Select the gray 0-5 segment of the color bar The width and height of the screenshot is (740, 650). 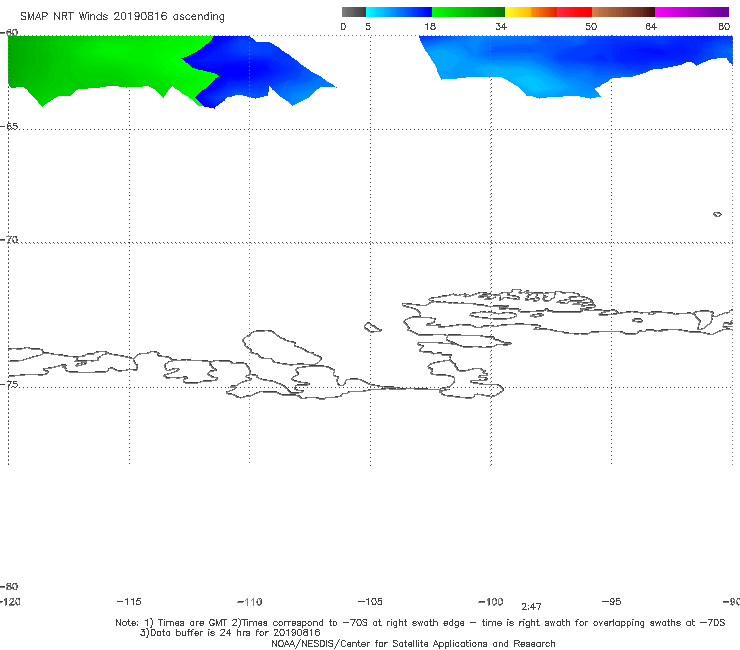pyautogui.click(x=353, y=12)
